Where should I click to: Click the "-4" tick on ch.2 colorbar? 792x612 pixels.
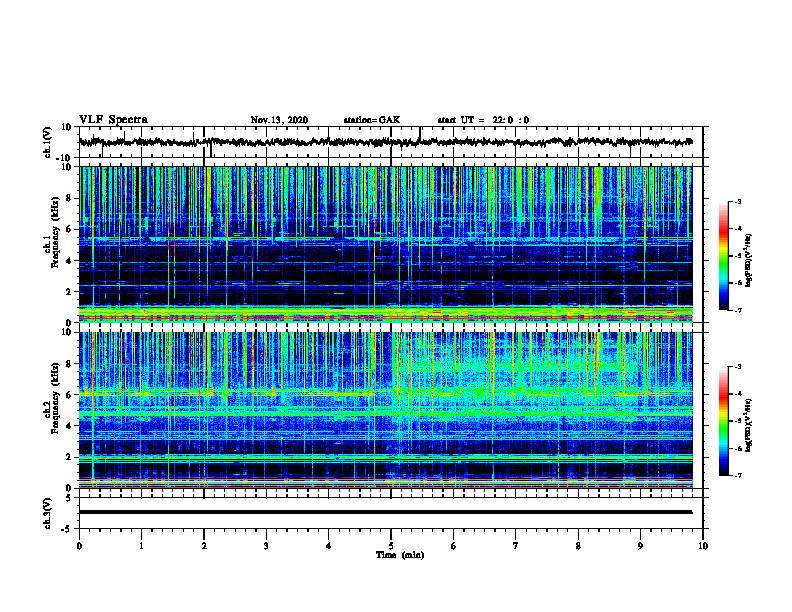738,394
